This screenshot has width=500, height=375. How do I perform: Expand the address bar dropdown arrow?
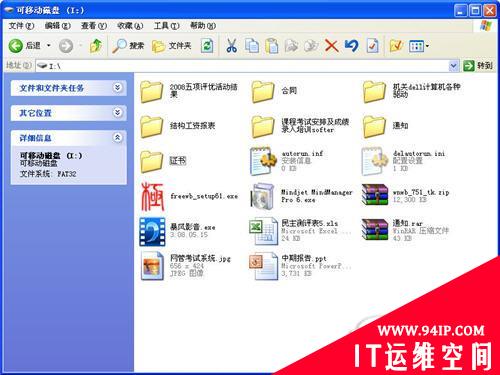[x=453, y=66]
